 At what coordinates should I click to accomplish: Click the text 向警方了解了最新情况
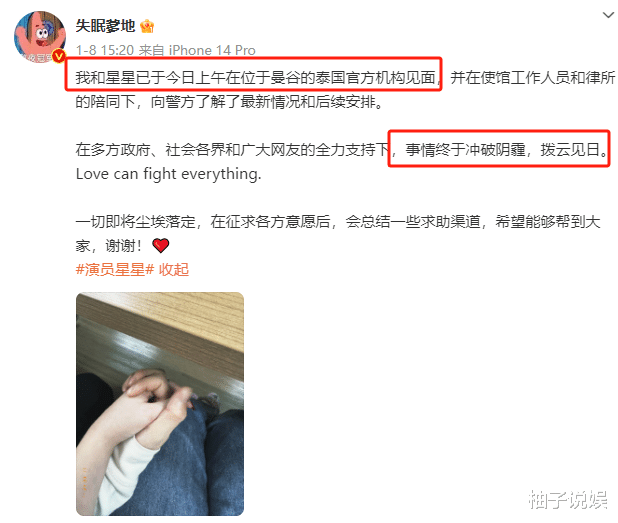pos(225,102)
